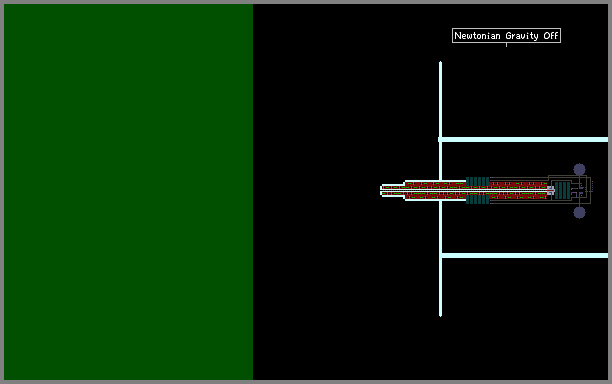612x384 pixels.
Task: Click the red right barrel section
Action: tap(518, 190)
